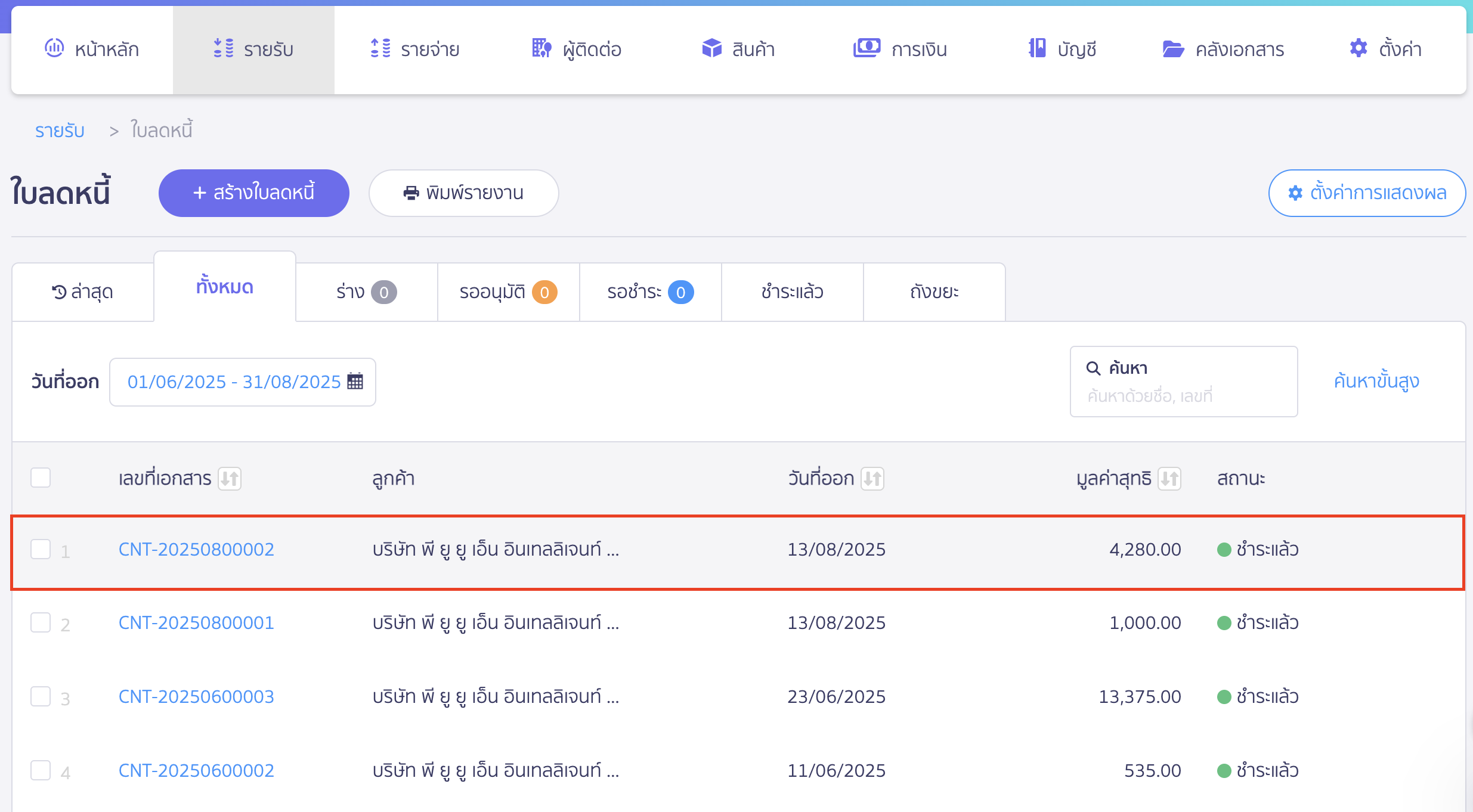
Task: Click the บัญชี accounting book icon
Action: click(x=1037, y=48)
